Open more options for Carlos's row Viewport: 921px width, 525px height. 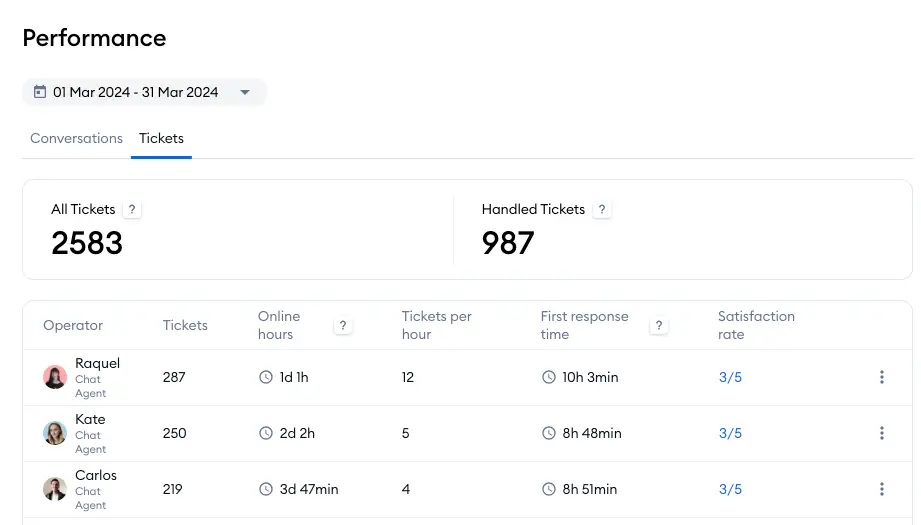tap(882, 489)
